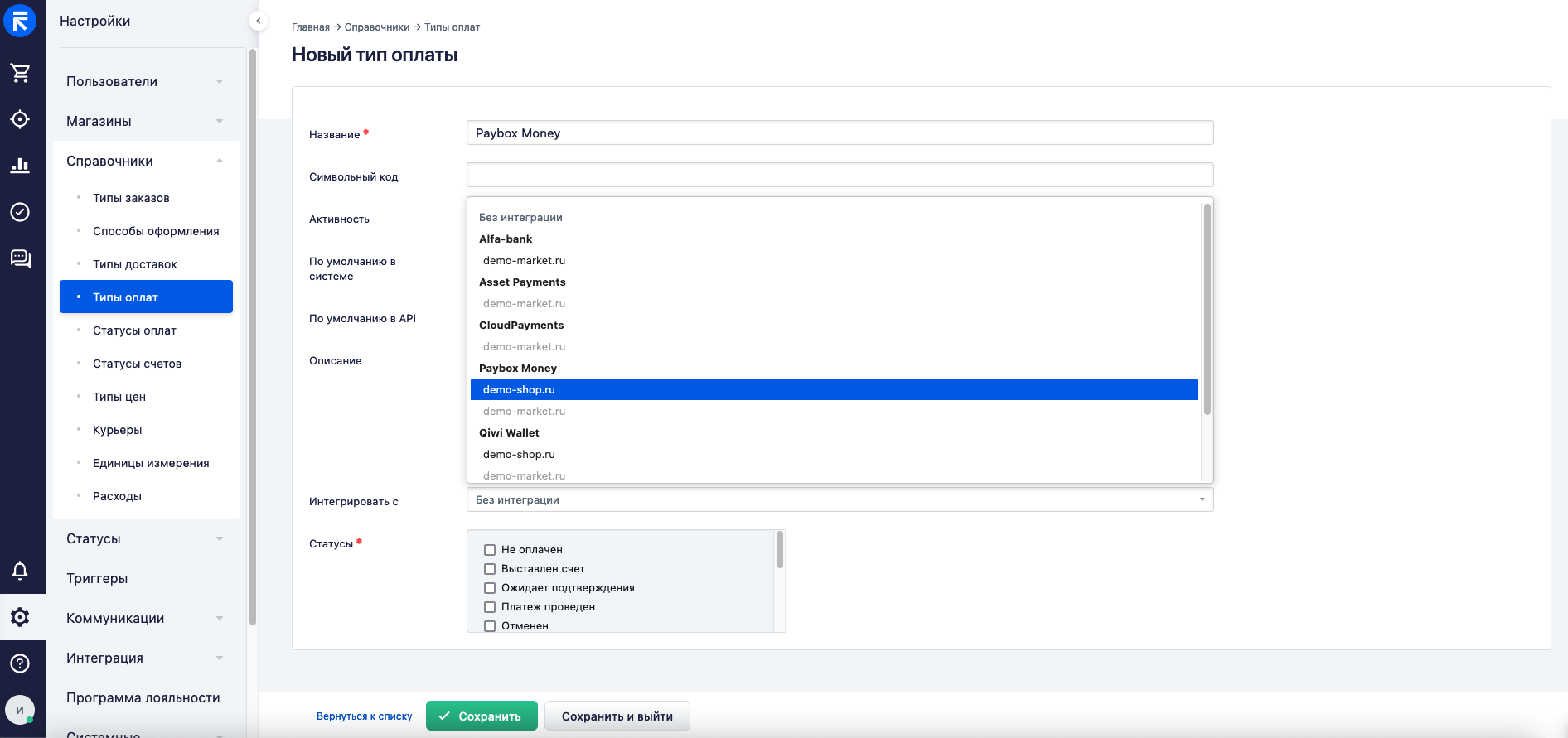Image resolution: width=1568 pixels, height=738 pixels.
Task: Click the settings sidebar scrollbar
Action: pyautogui.click(x=253, y=336)
